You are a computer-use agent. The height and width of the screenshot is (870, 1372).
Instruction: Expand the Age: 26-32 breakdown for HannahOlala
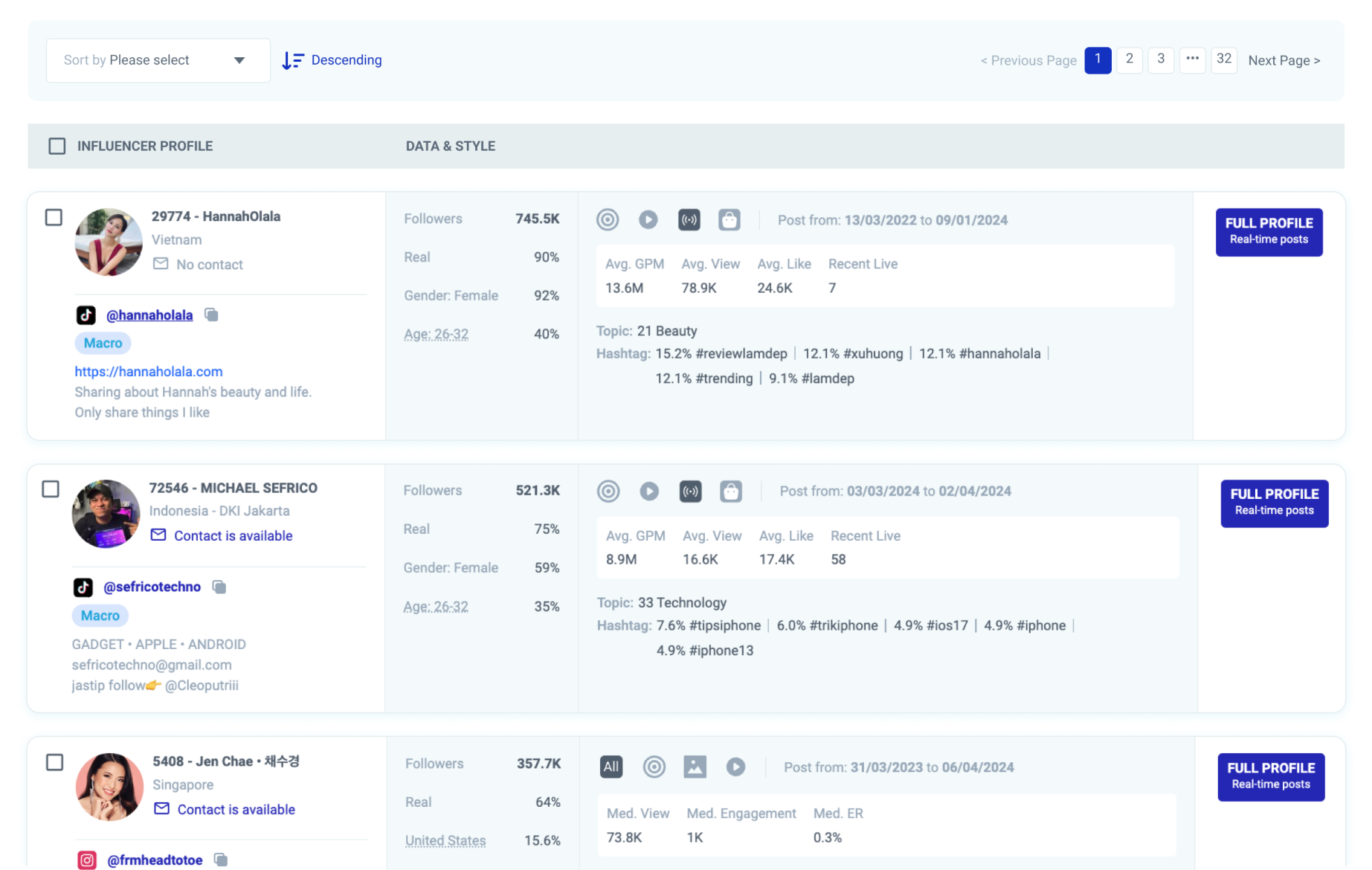(436, 335)
